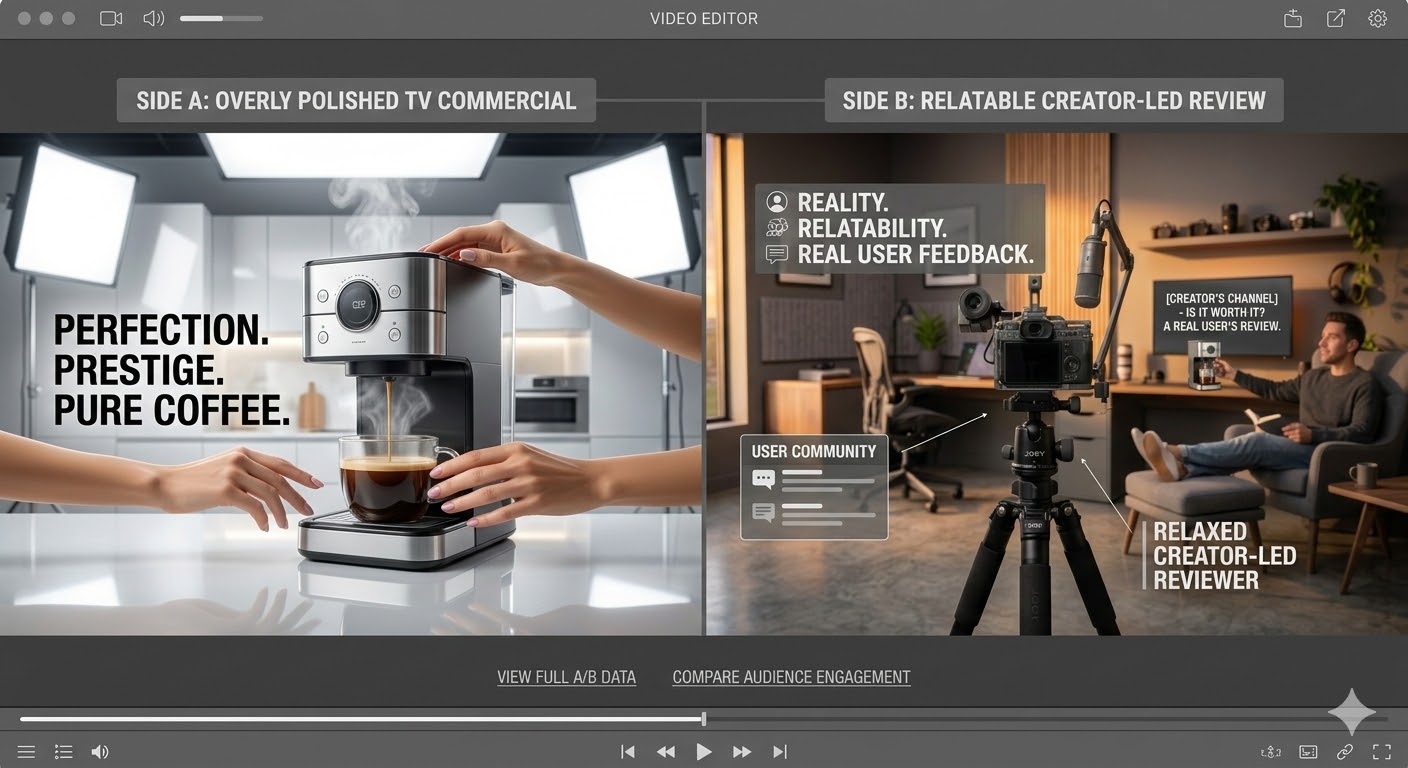Image resolution: width=1408 pixels, height=768 pixels.
Task: Open the chain link icon in the bottom toolbar
Action: click(1345, 751)
